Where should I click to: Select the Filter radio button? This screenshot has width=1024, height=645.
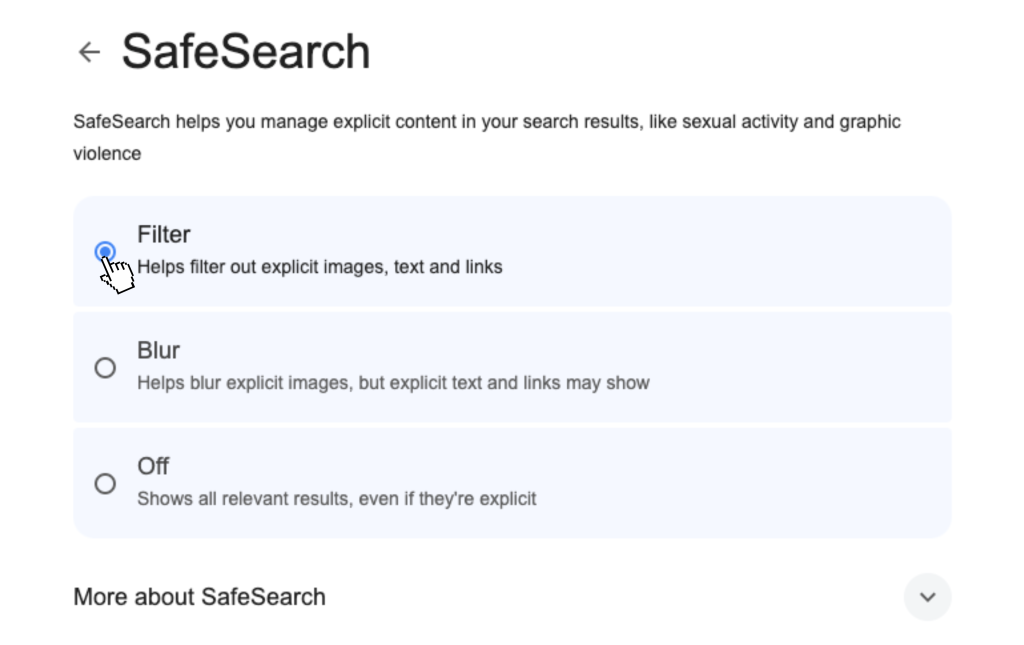pos(105,251)
